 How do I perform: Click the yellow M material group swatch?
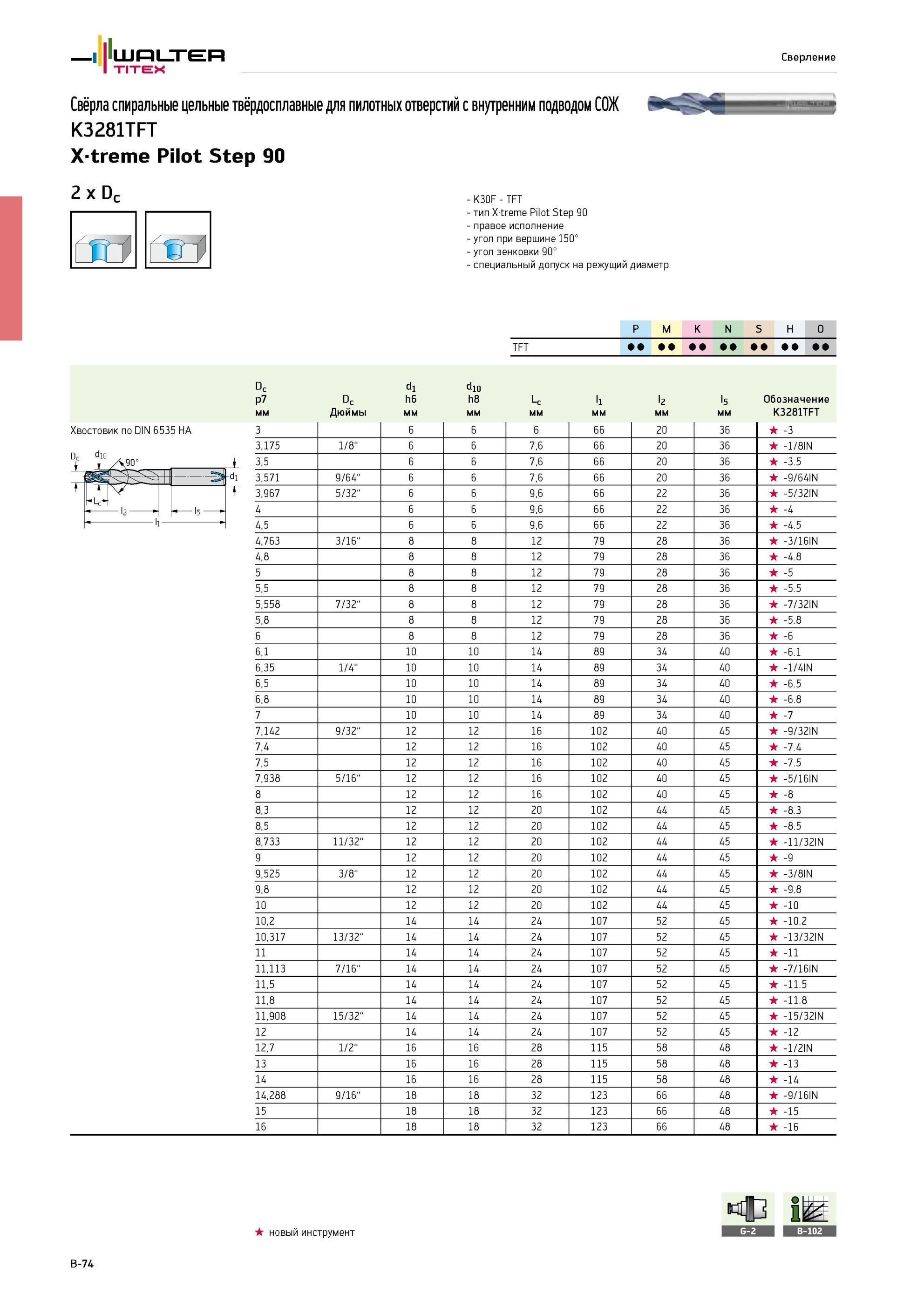click(x=666, y=329)
